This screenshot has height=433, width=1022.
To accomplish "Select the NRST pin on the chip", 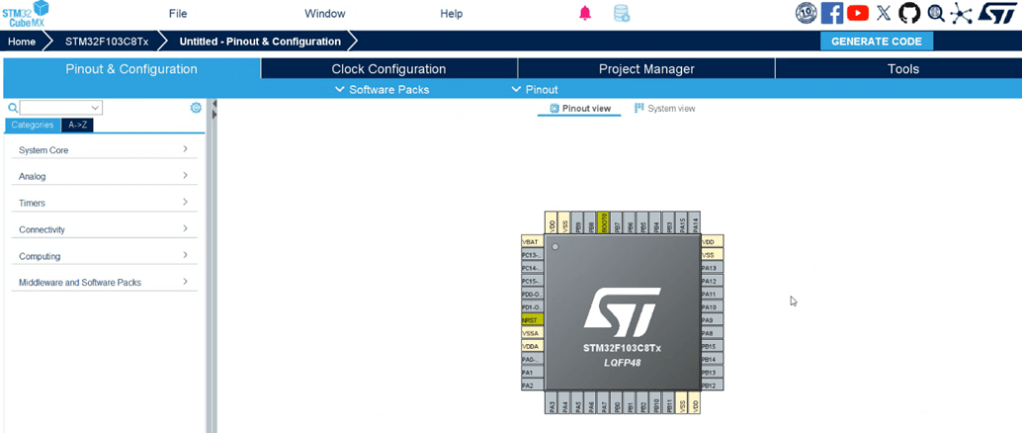I will [x=531, y=320].
